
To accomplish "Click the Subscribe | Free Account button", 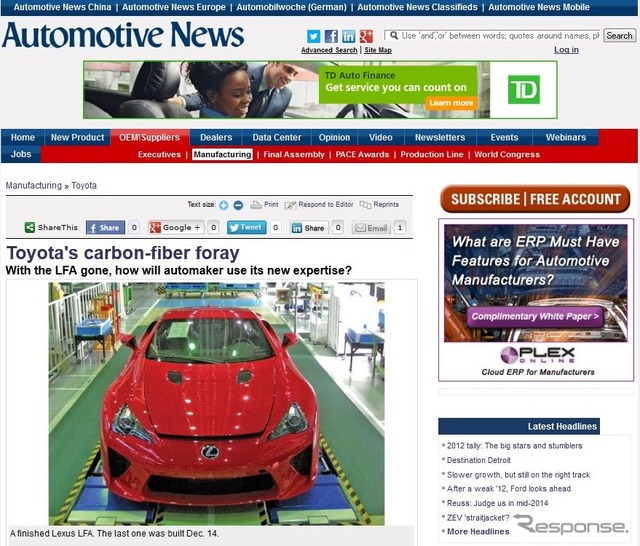I will [x=536, y=199].
